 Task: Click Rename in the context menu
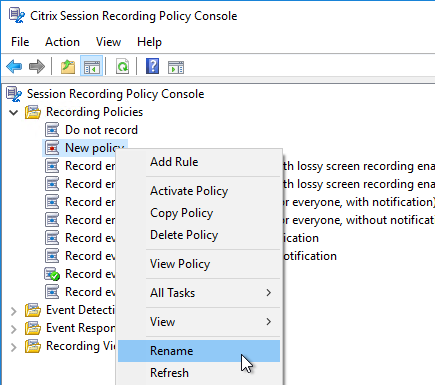pos(199,351)
